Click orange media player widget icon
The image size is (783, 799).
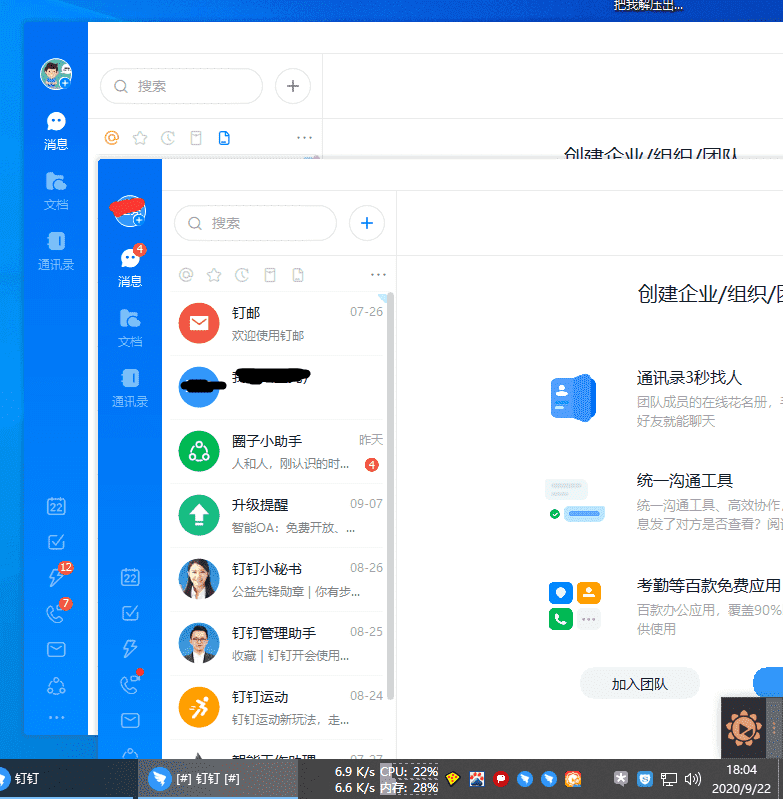pos(744,730)
